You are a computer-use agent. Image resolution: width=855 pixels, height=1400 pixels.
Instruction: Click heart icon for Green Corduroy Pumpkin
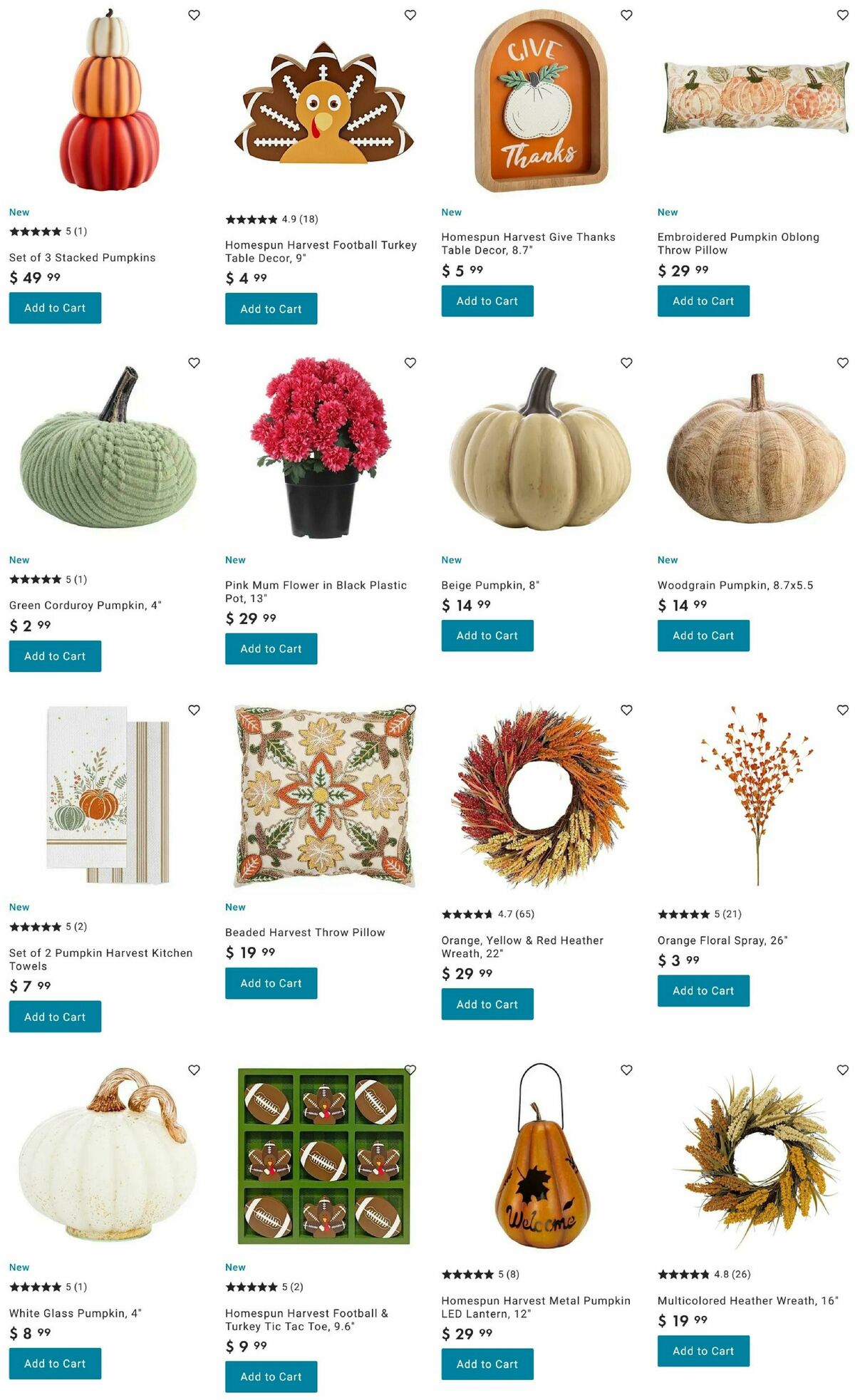194,363
